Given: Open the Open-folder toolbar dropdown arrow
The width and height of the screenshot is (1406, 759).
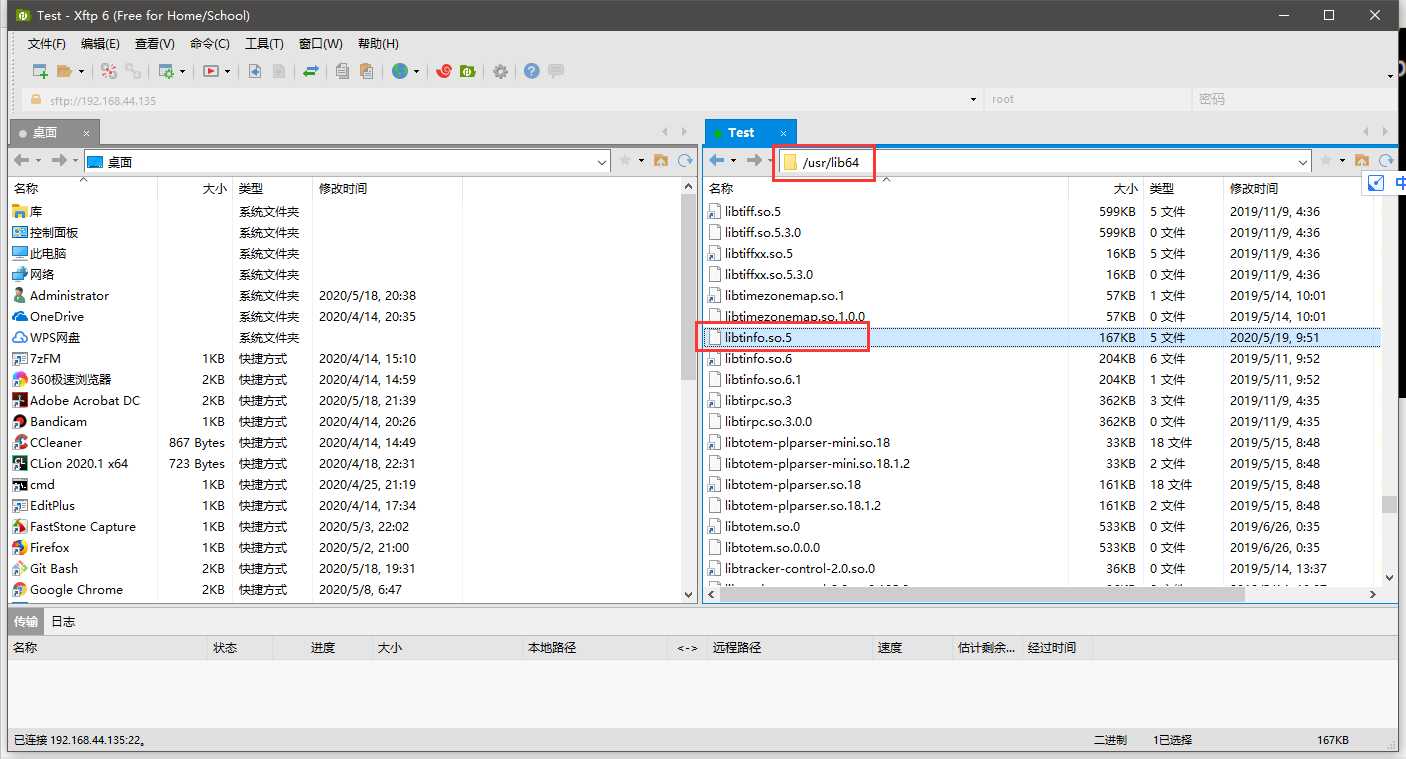Looking at the screenshot, I should (81, 72).
